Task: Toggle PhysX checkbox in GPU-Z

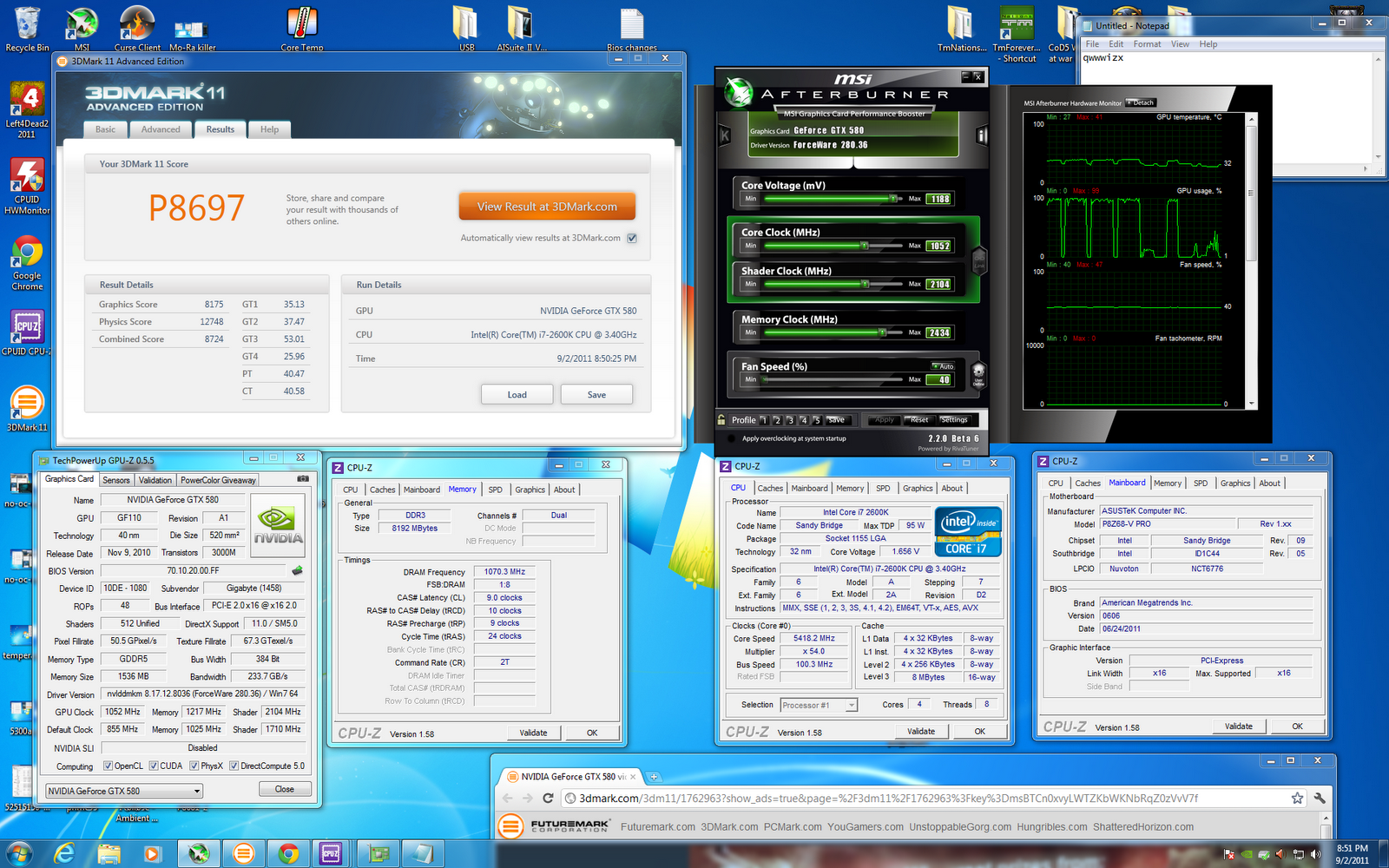Action: coord(194,766)
